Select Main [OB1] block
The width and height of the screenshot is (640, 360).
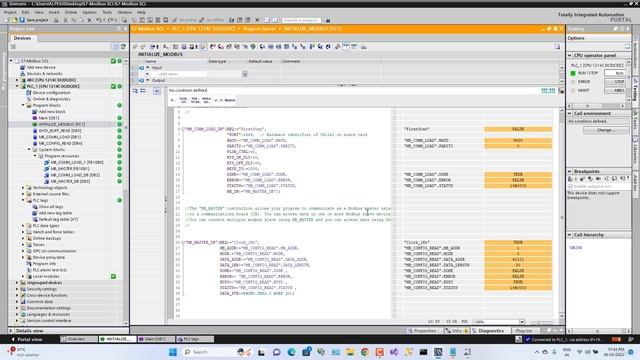[49, 118]
